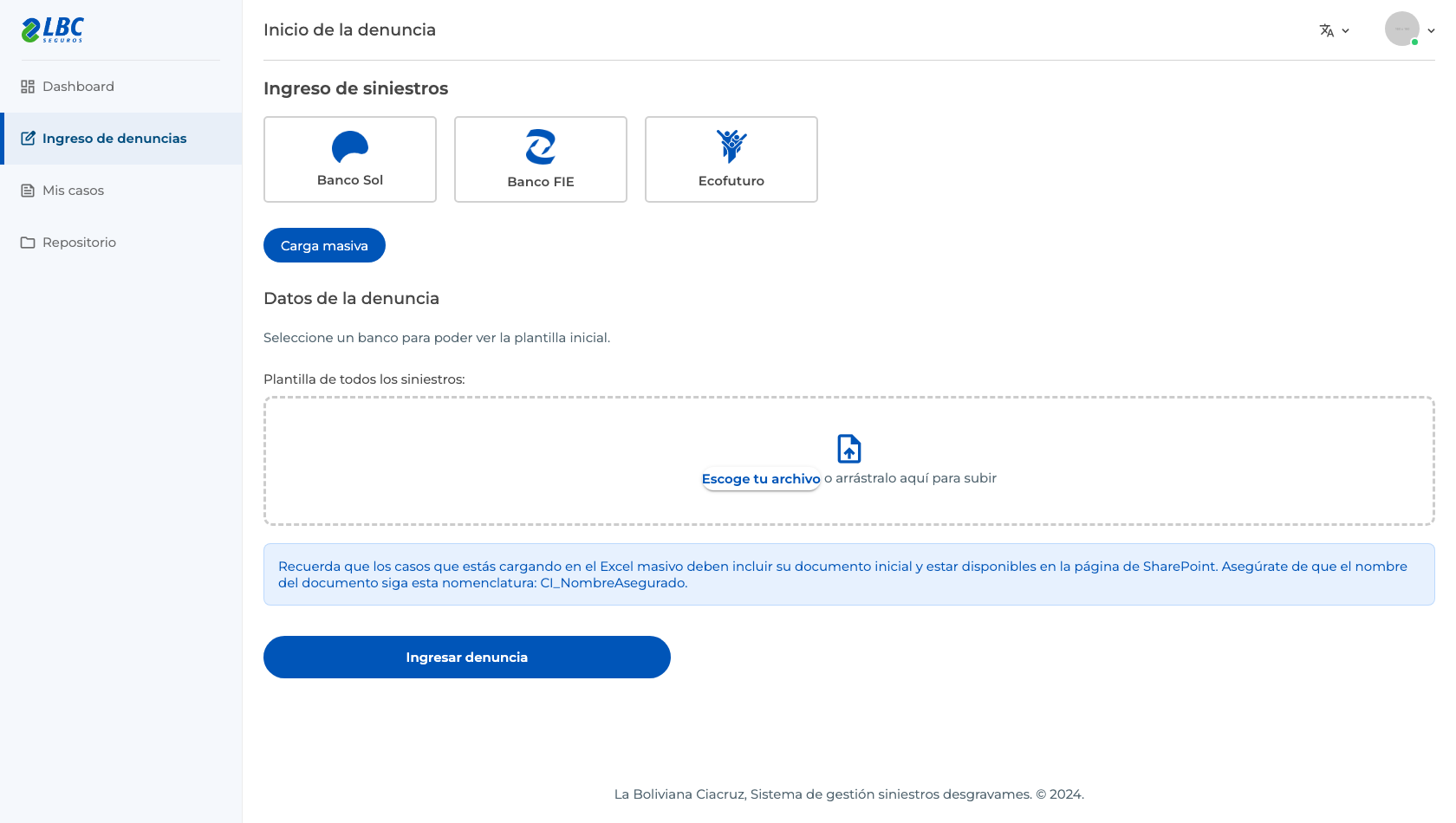Select the Ecofuturo logo icon
1456x823 pixels.
(731, 146)
